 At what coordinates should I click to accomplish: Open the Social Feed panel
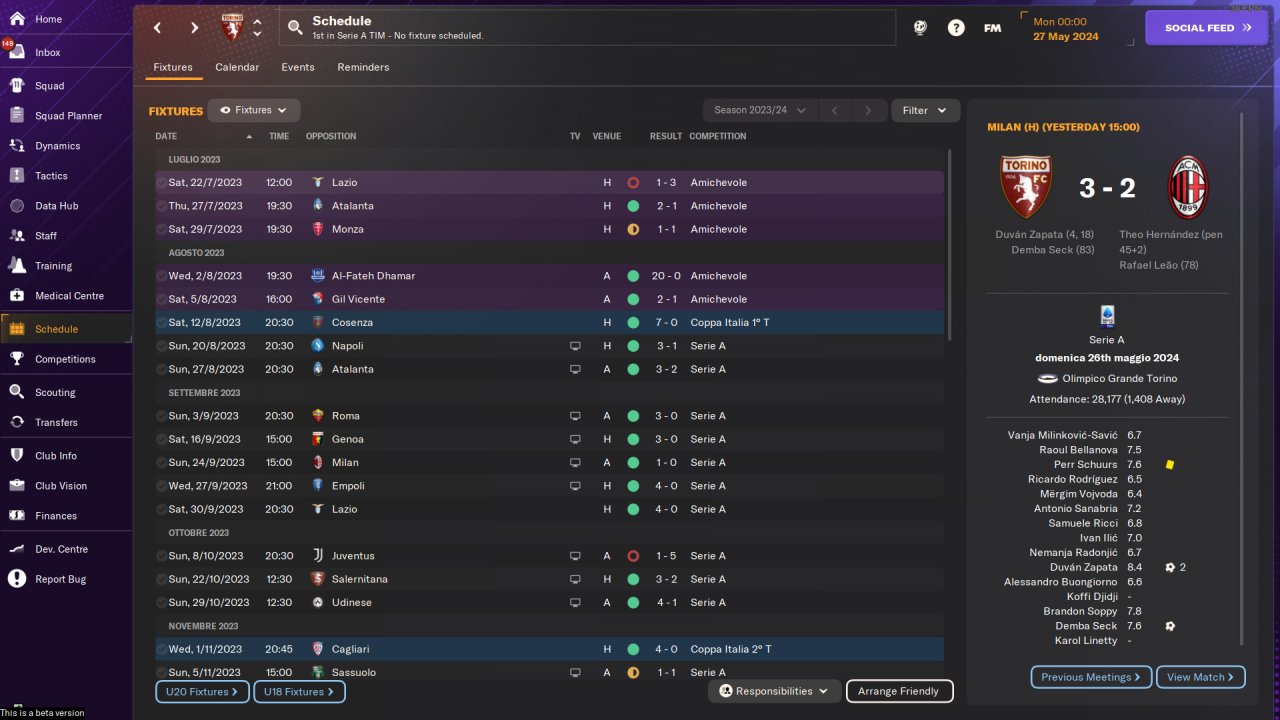click(1206, 28)
